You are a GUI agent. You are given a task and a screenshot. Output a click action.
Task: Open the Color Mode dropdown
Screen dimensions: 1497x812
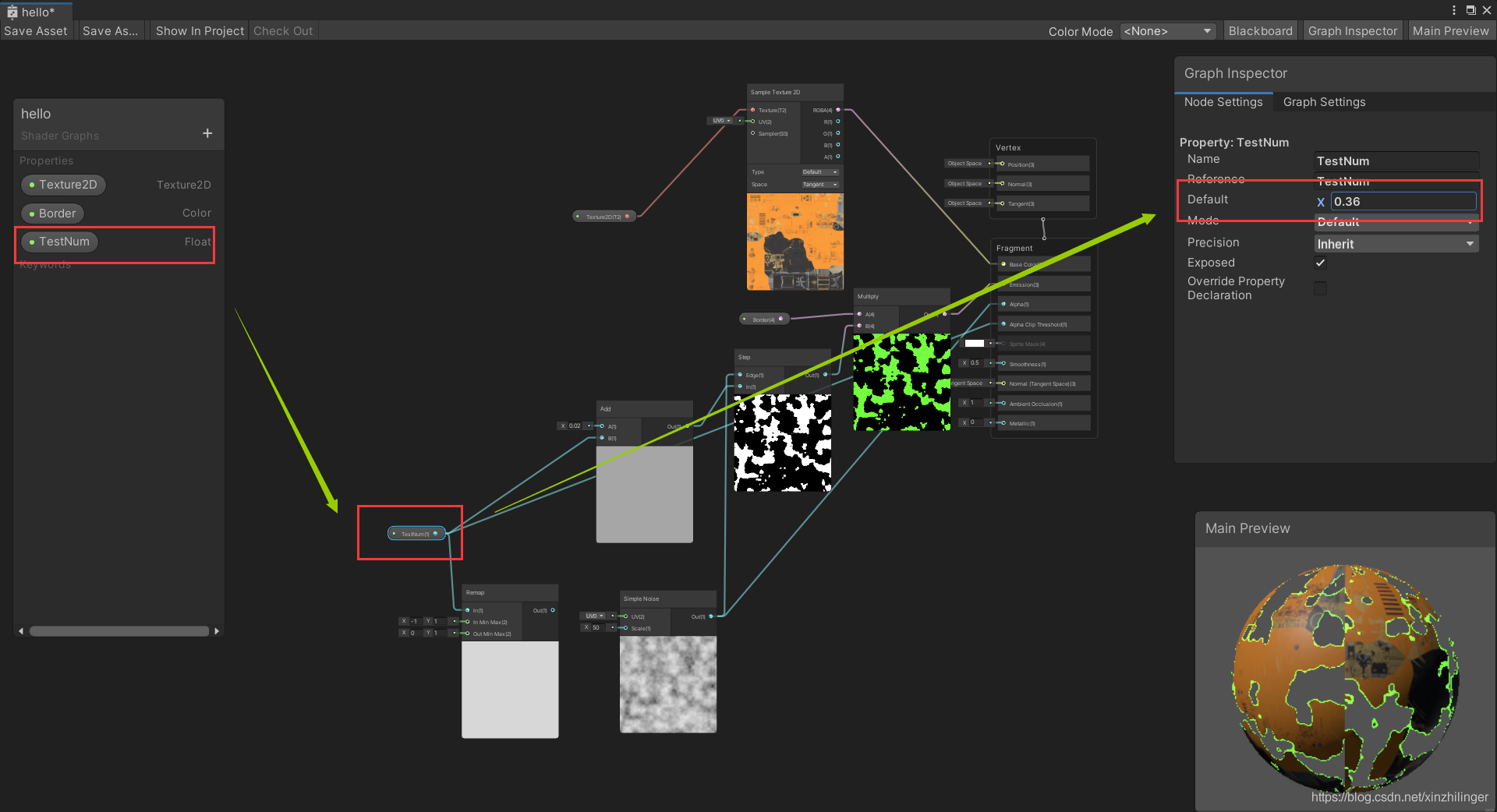(x=1167, y=31)
